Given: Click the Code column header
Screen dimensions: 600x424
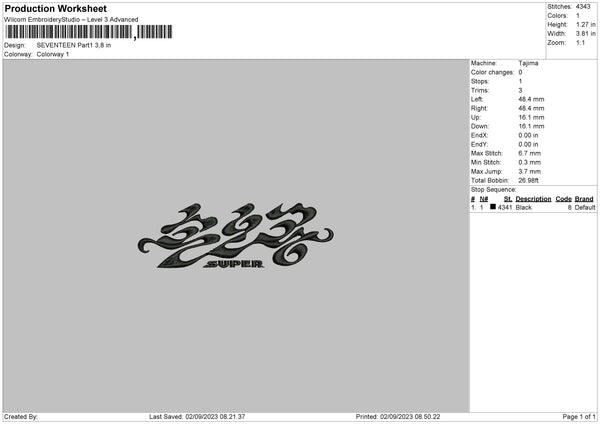Looking at the screenshot, I should coord(563,199).
